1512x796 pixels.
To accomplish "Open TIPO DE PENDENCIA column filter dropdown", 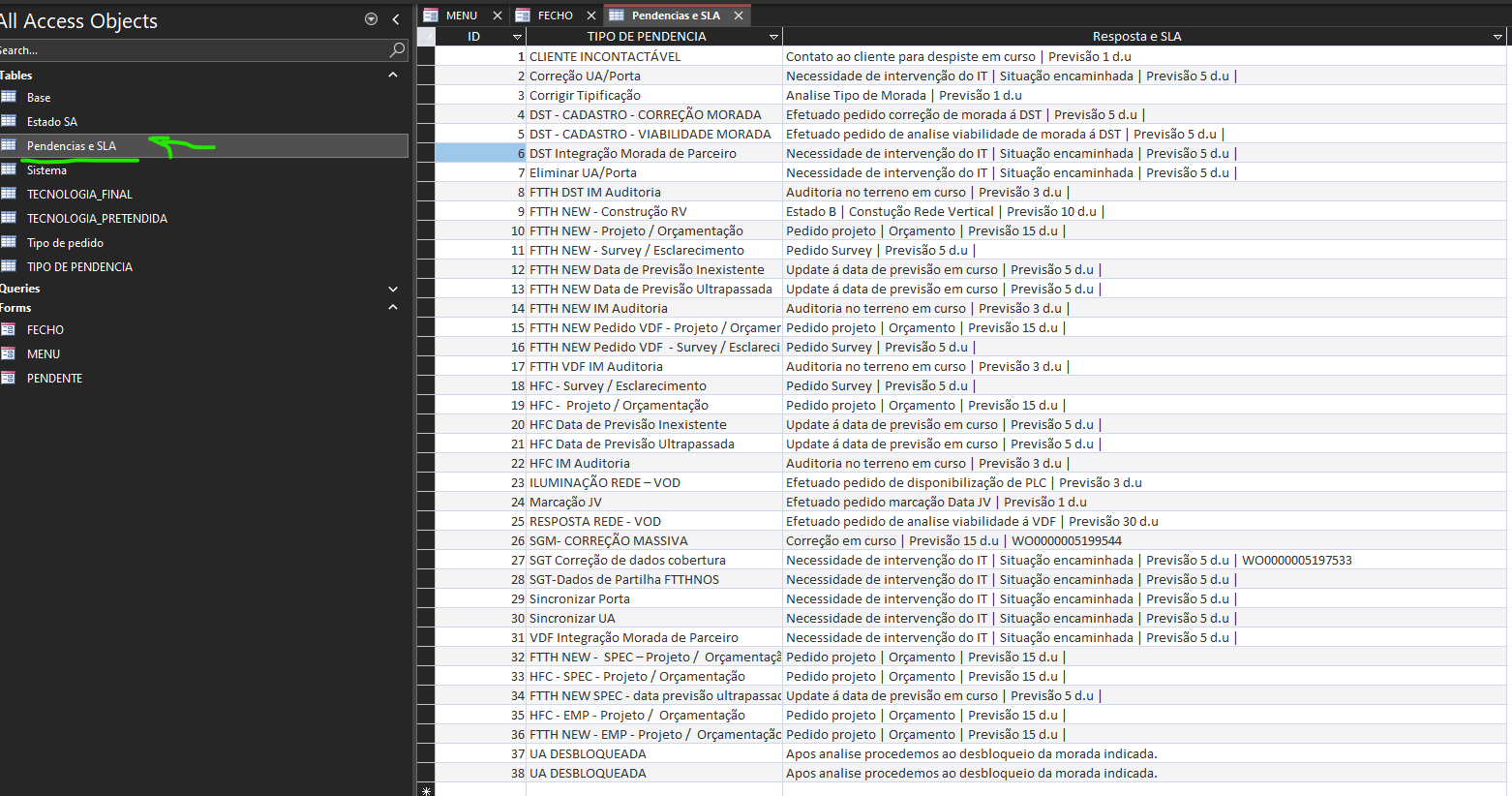I will point(773,37).
